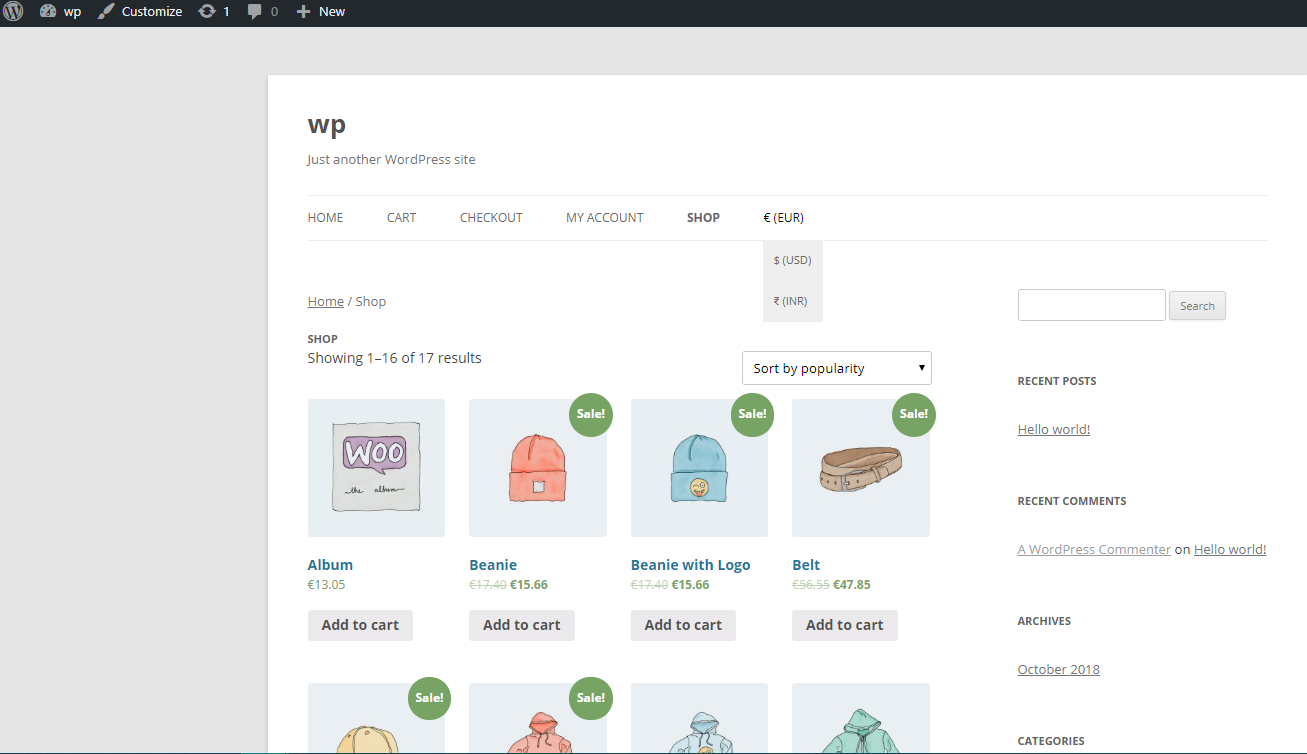Open the Belt product image

tap(861, 468)
